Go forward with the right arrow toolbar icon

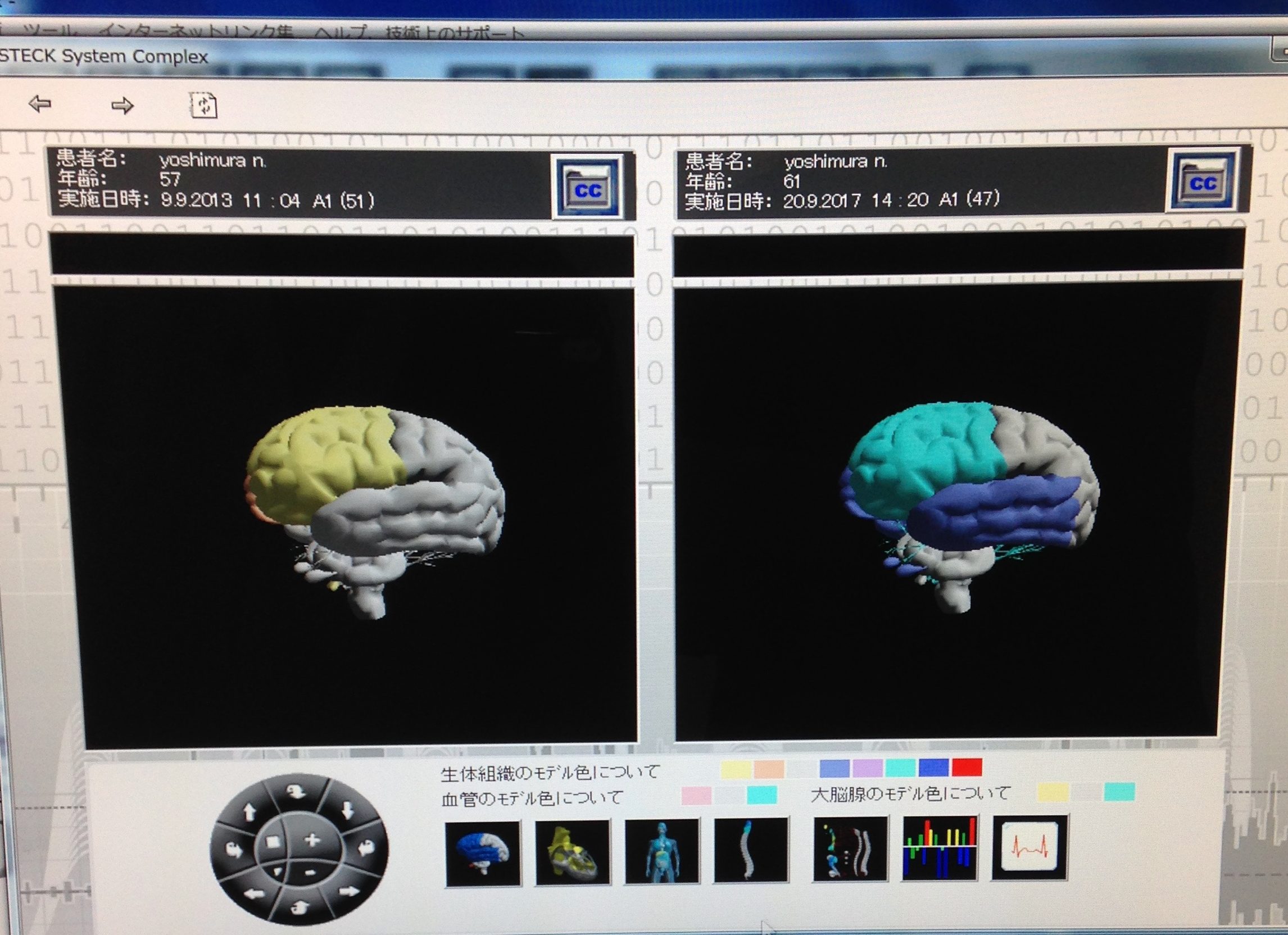click(x=122, y=105)
